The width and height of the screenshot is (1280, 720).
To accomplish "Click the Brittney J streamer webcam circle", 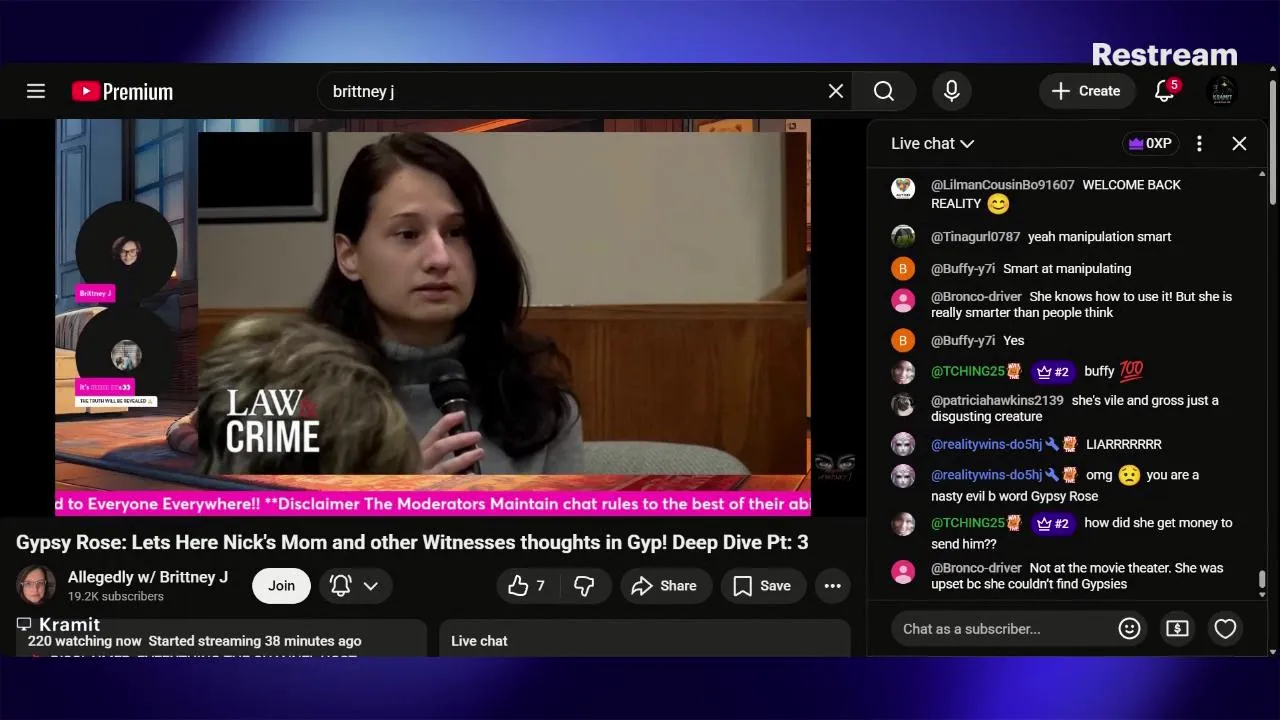I will 126,250.
